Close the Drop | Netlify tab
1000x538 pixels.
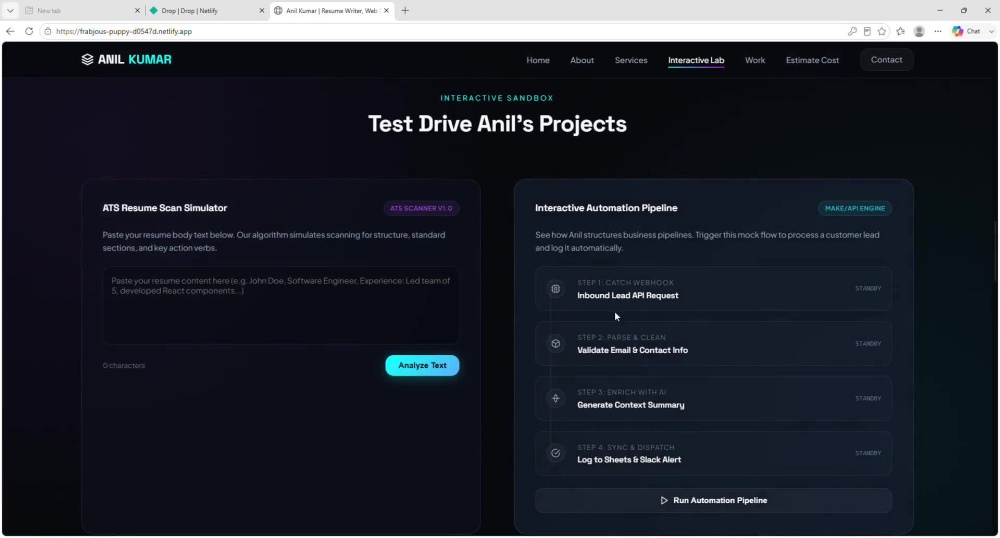(261, 10)
